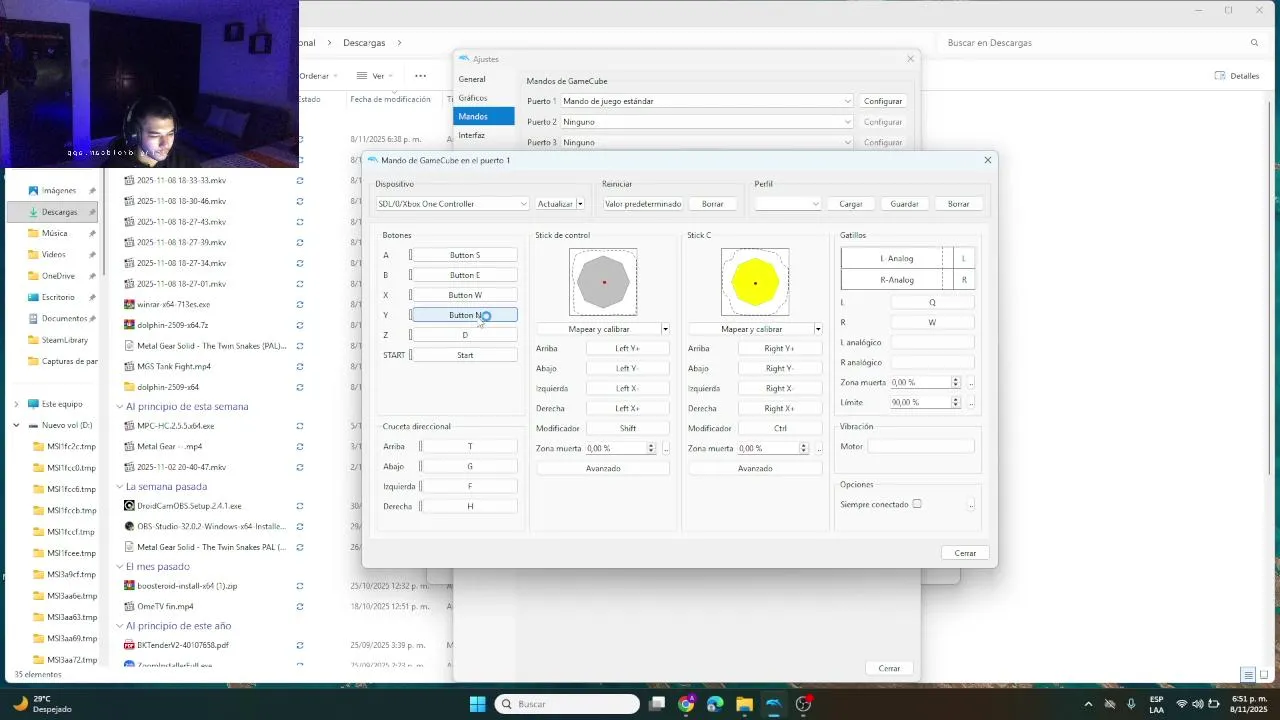Click the dolphin-2509-x64 folder icon
This screenshot has height=720, width=1280.
[x=129, y=387]
